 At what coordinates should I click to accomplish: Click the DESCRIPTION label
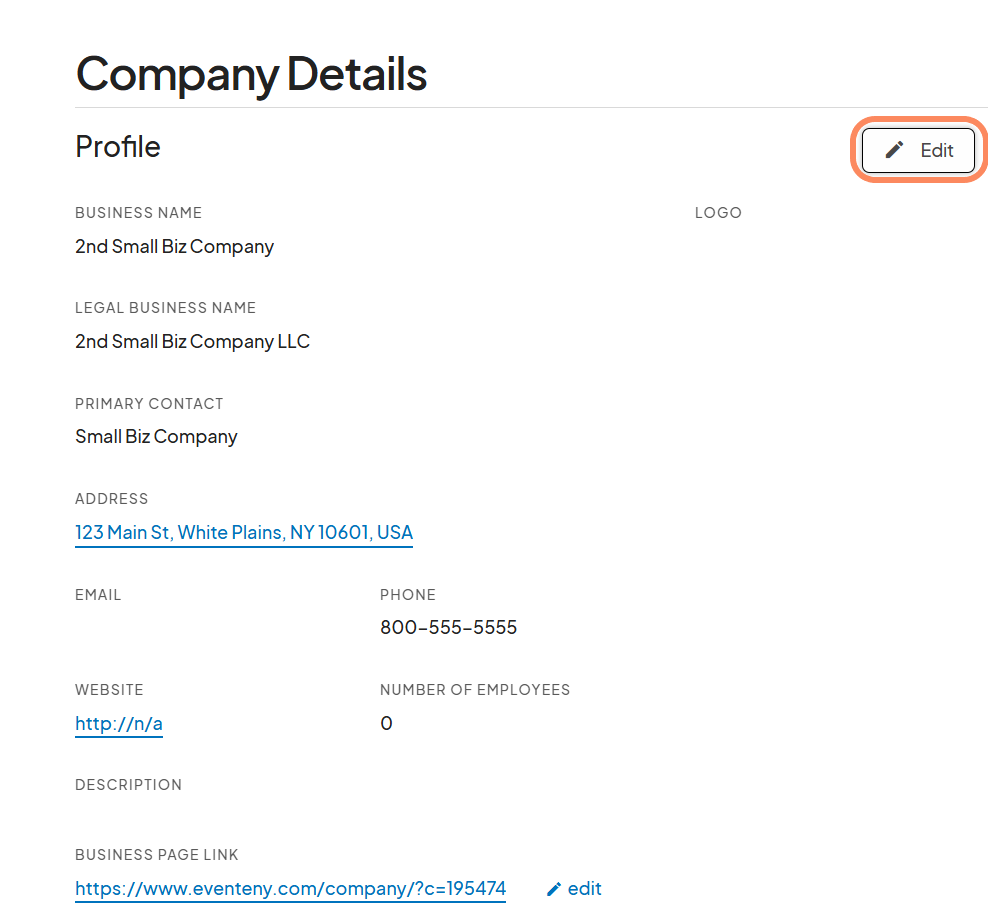pyautogui.click(x=128, y=785)
